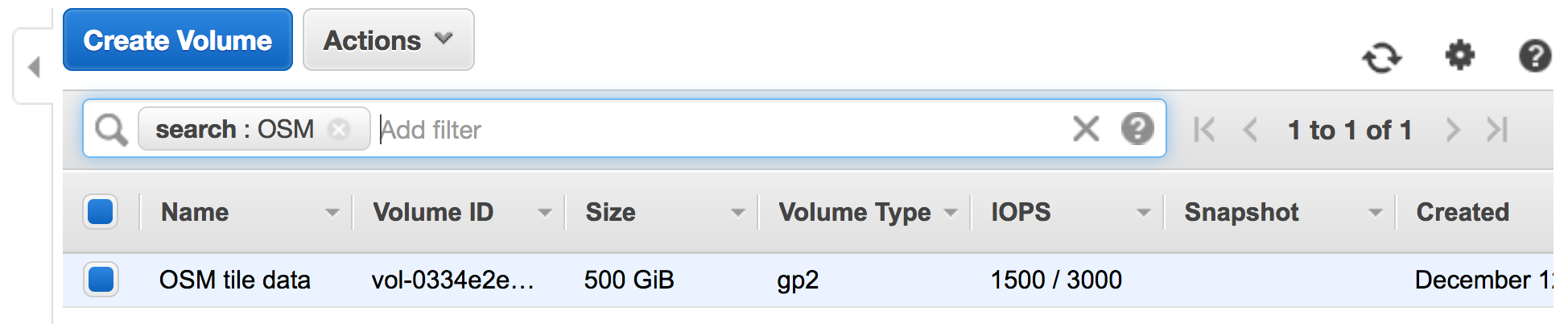The height and width of the screenshot is (324, 1568).
Task: Uncheck the OSM tile data row checkbox
Action: coord(101,280)
